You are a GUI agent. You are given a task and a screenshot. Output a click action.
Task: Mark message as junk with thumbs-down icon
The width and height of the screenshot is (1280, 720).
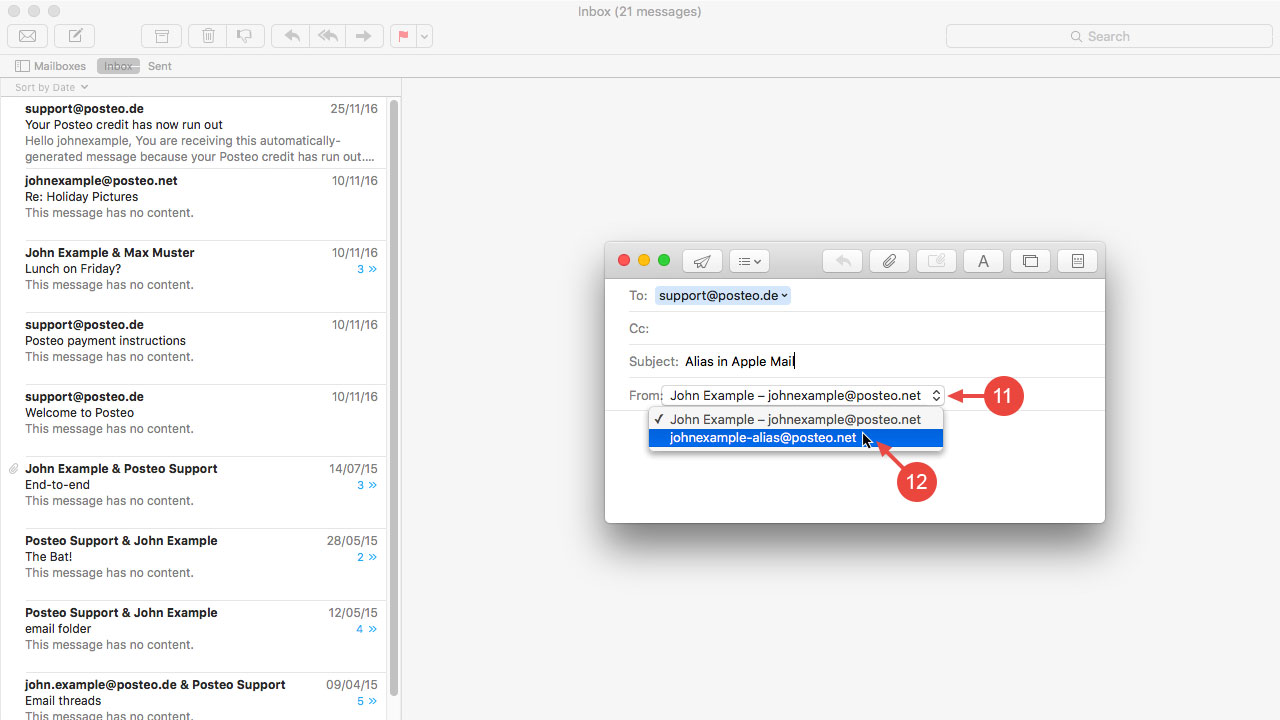(244, 36)
